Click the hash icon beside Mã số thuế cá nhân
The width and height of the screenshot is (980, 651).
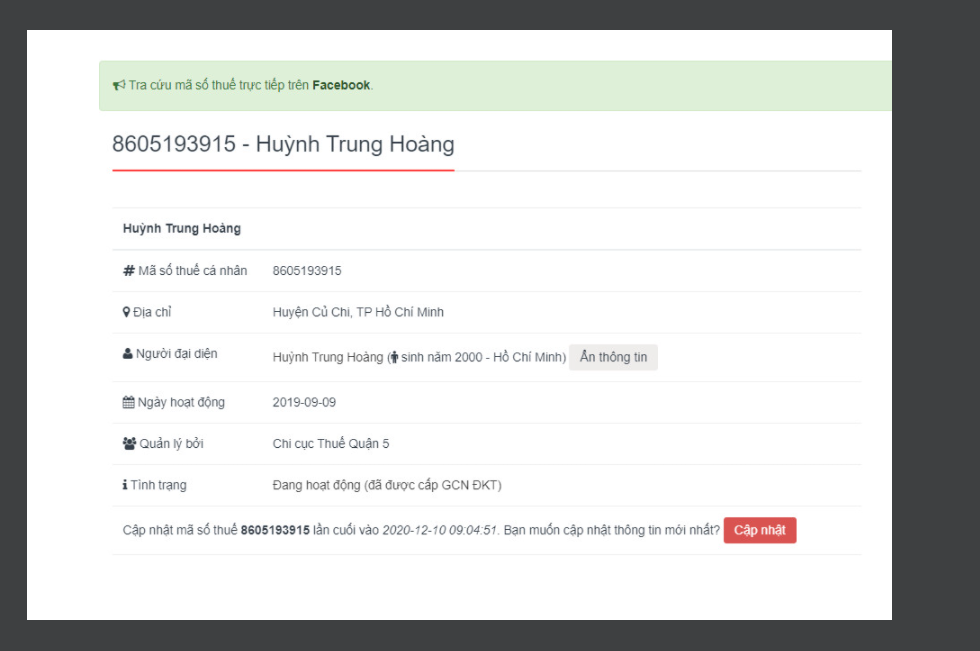click(x=128, y=271)
